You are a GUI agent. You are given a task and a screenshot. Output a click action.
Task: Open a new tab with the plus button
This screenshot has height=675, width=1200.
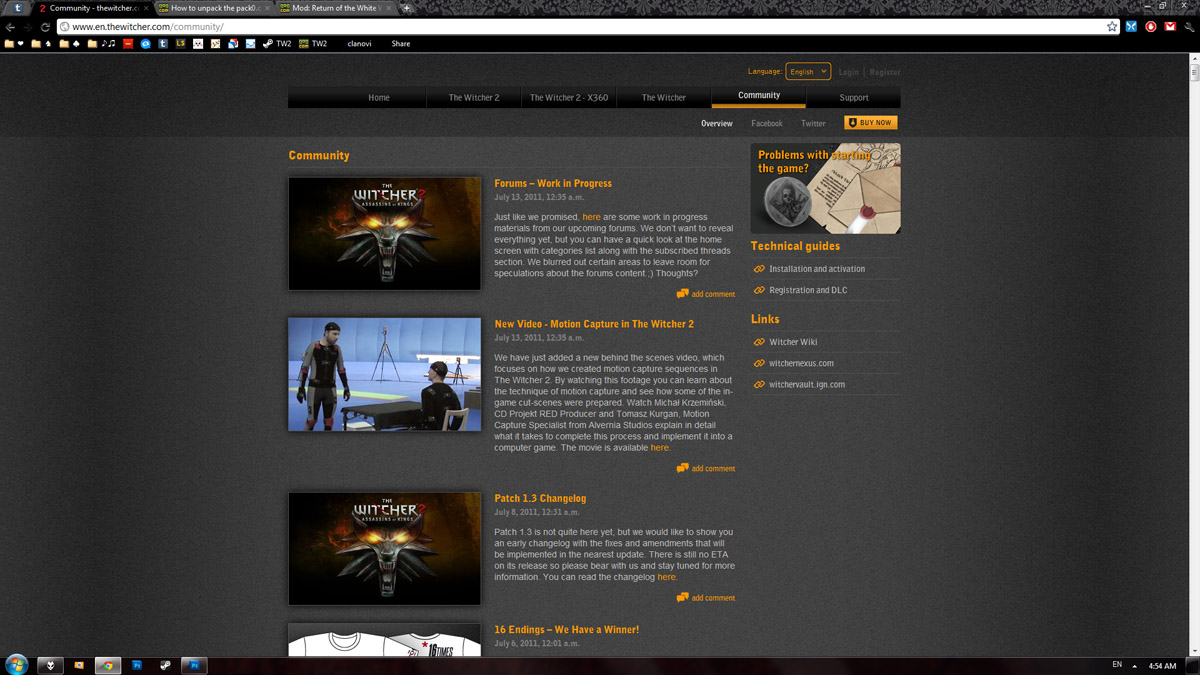coord(406,8)
